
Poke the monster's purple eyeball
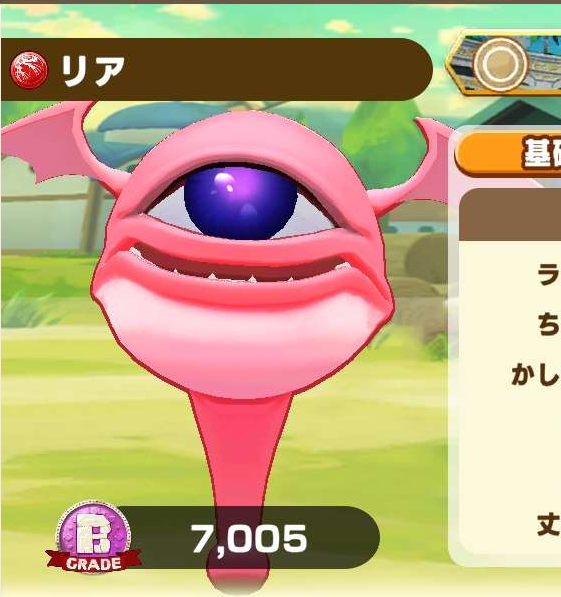[x=240, y=202]
